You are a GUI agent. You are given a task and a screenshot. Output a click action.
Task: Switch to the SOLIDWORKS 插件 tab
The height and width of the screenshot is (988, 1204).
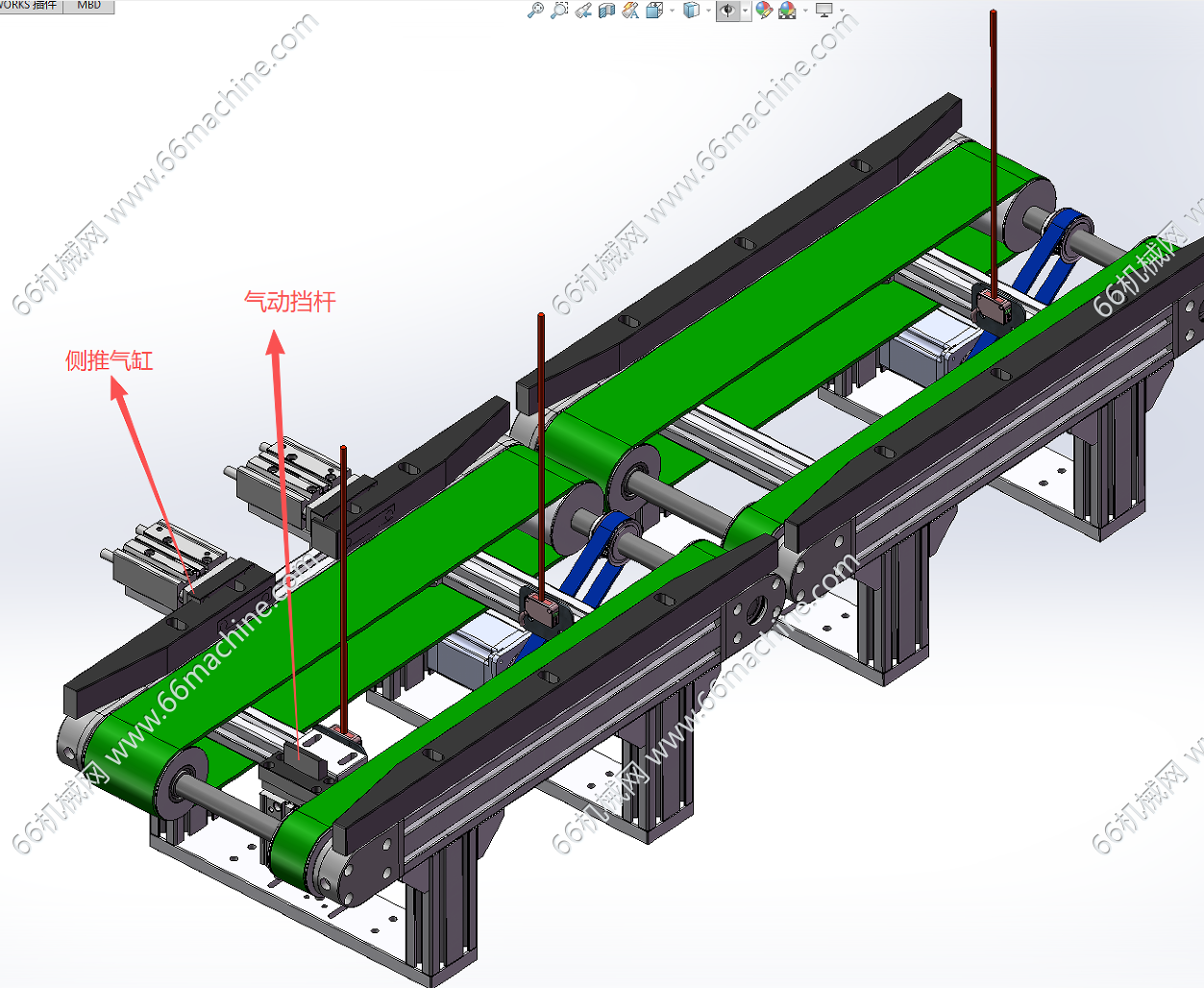31,6
